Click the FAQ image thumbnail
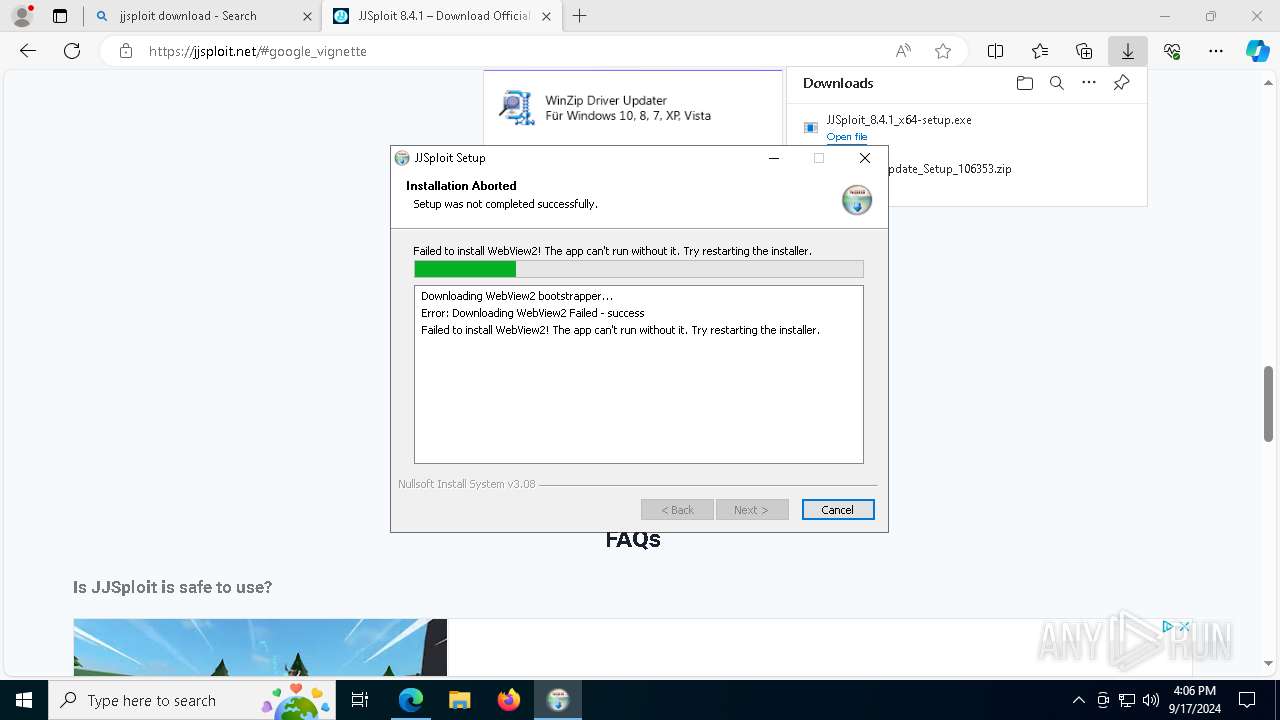1280x720 pixels. (x=260, y=647)
